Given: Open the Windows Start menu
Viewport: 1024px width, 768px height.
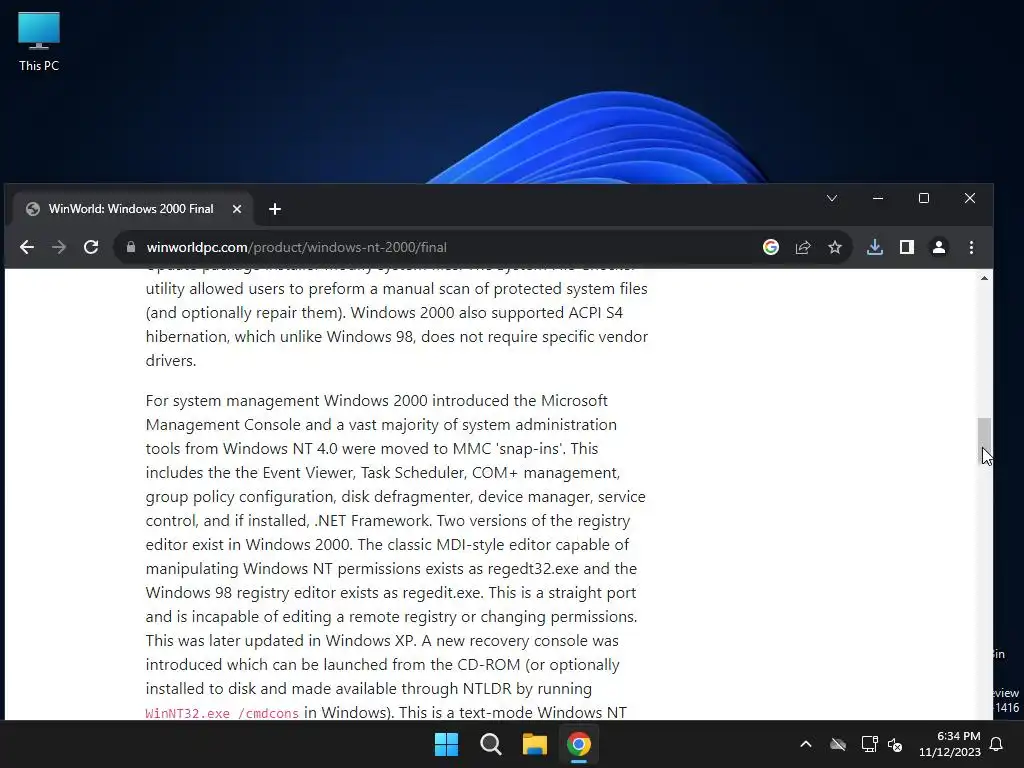Looking at the screenshot, I should pos(447,744).
